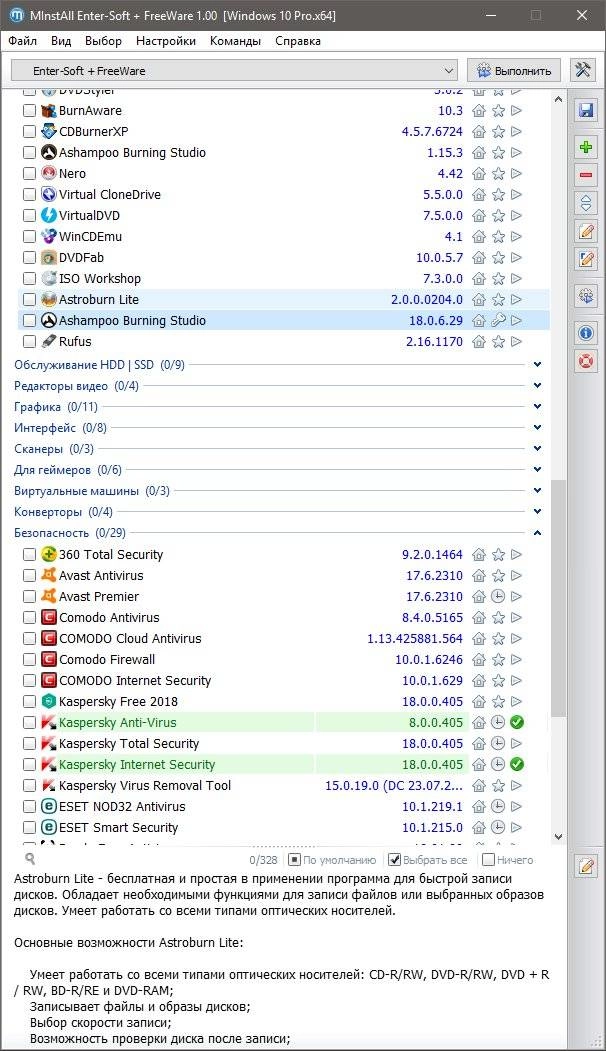
Task: Click green checkmark in Kaspersky Internet Security row
Action: point(517,764)
